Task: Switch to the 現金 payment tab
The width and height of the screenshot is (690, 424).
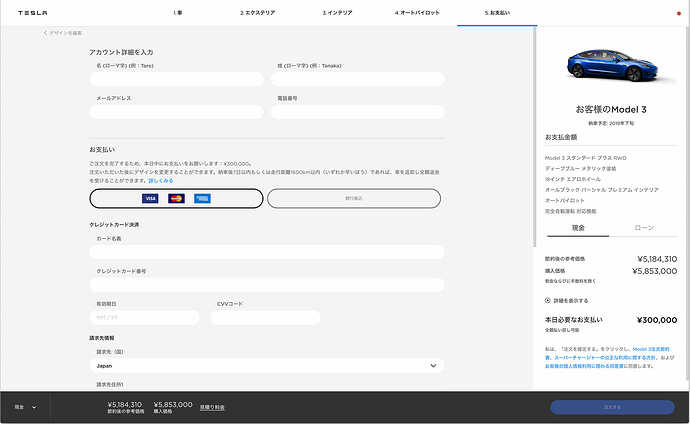Action: tap(578, 228)
